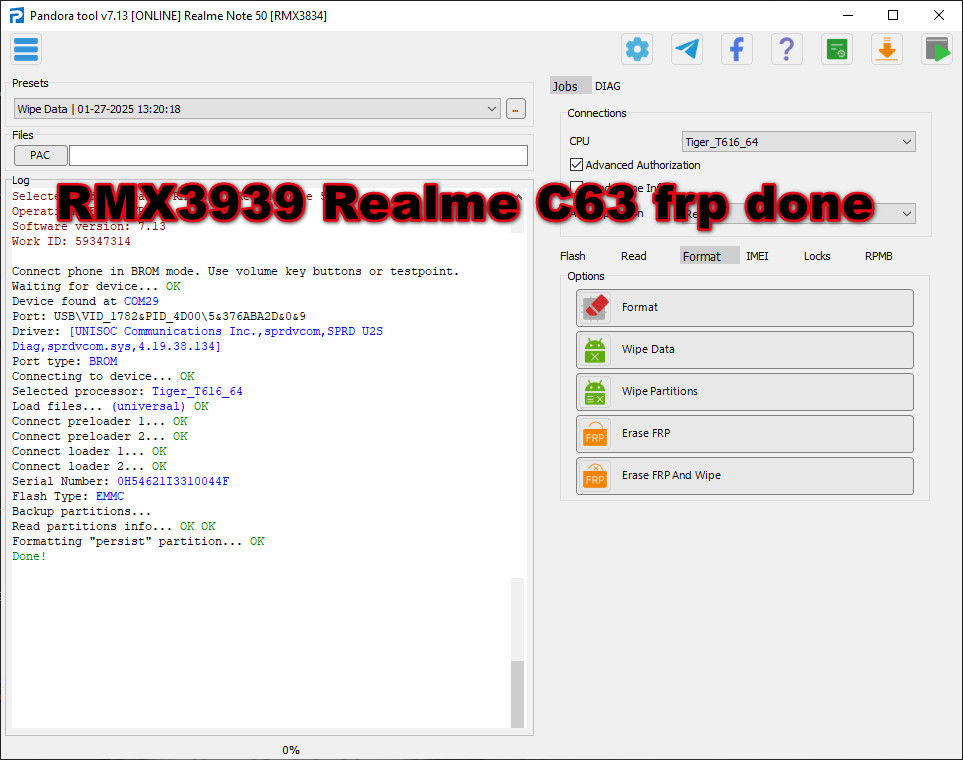Viewport: 963px width, 760px height.
Task: Toggle the Wipe Data option
Action: pyautogui.click(x=744, y=350)
